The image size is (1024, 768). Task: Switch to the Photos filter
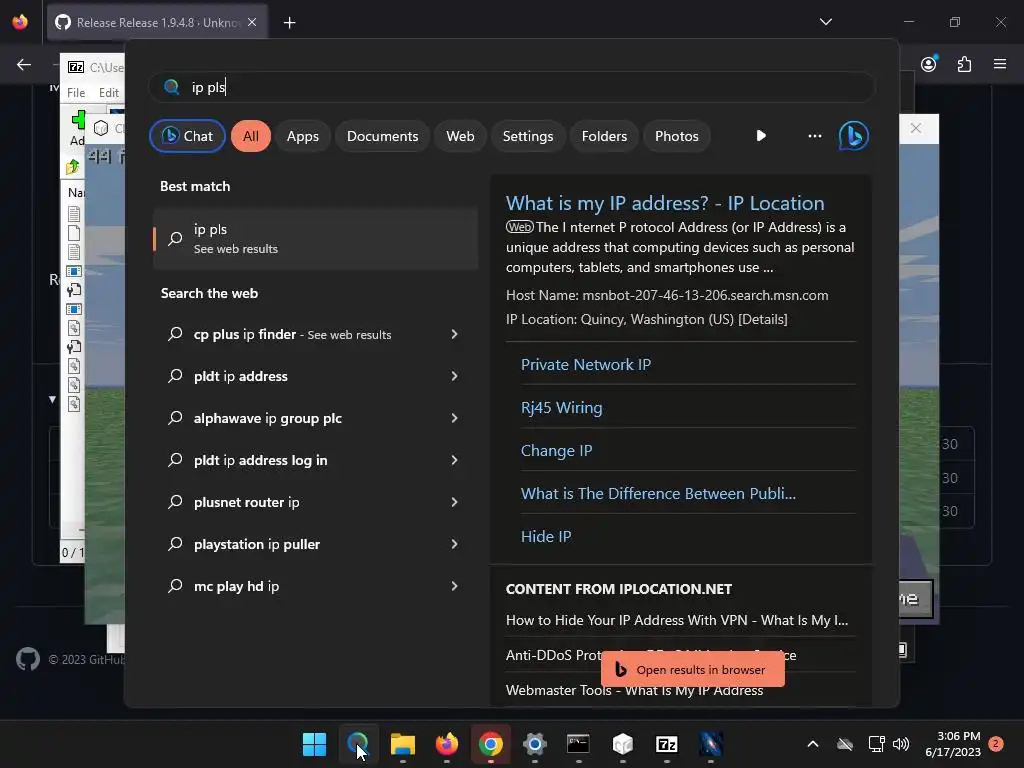(677, 136)
